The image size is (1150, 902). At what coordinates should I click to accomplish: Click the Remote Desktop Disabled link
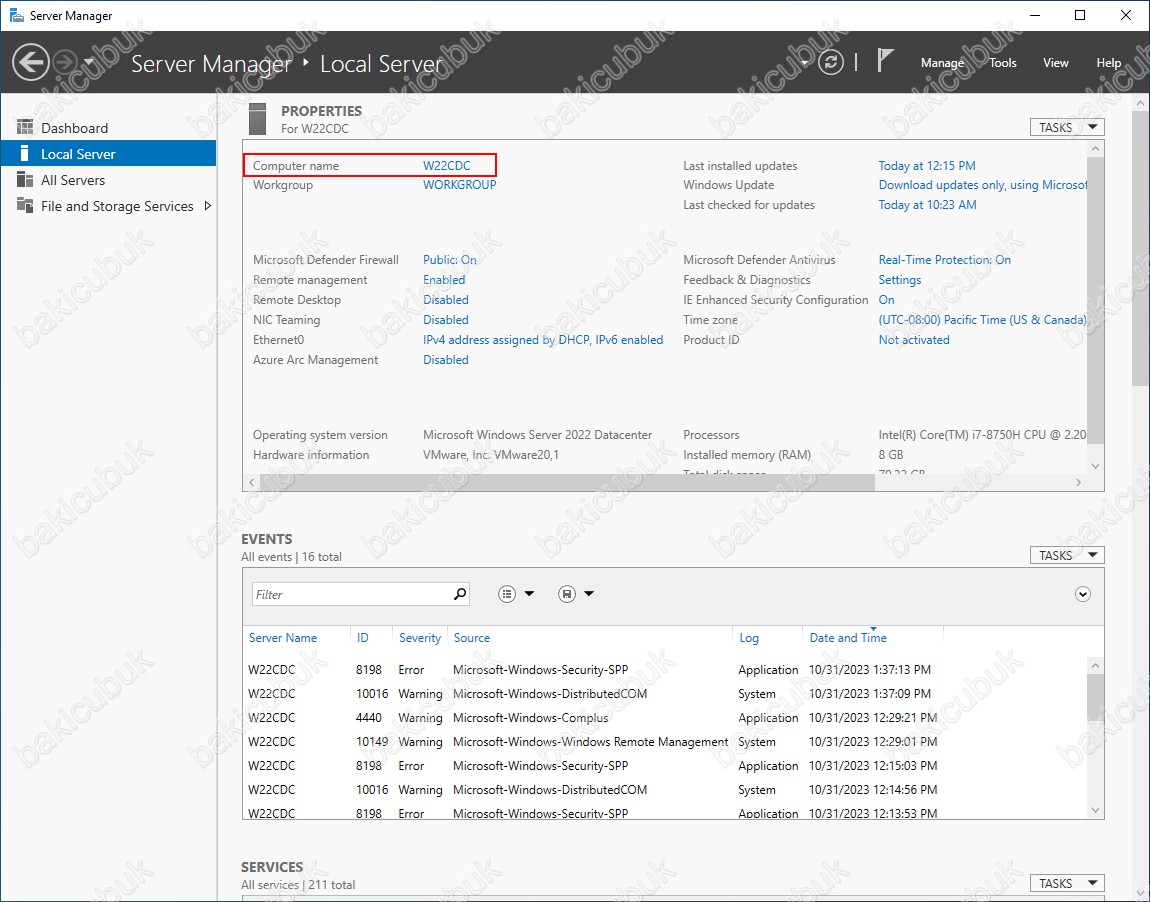pyautogui.click(x=446, y=300)
